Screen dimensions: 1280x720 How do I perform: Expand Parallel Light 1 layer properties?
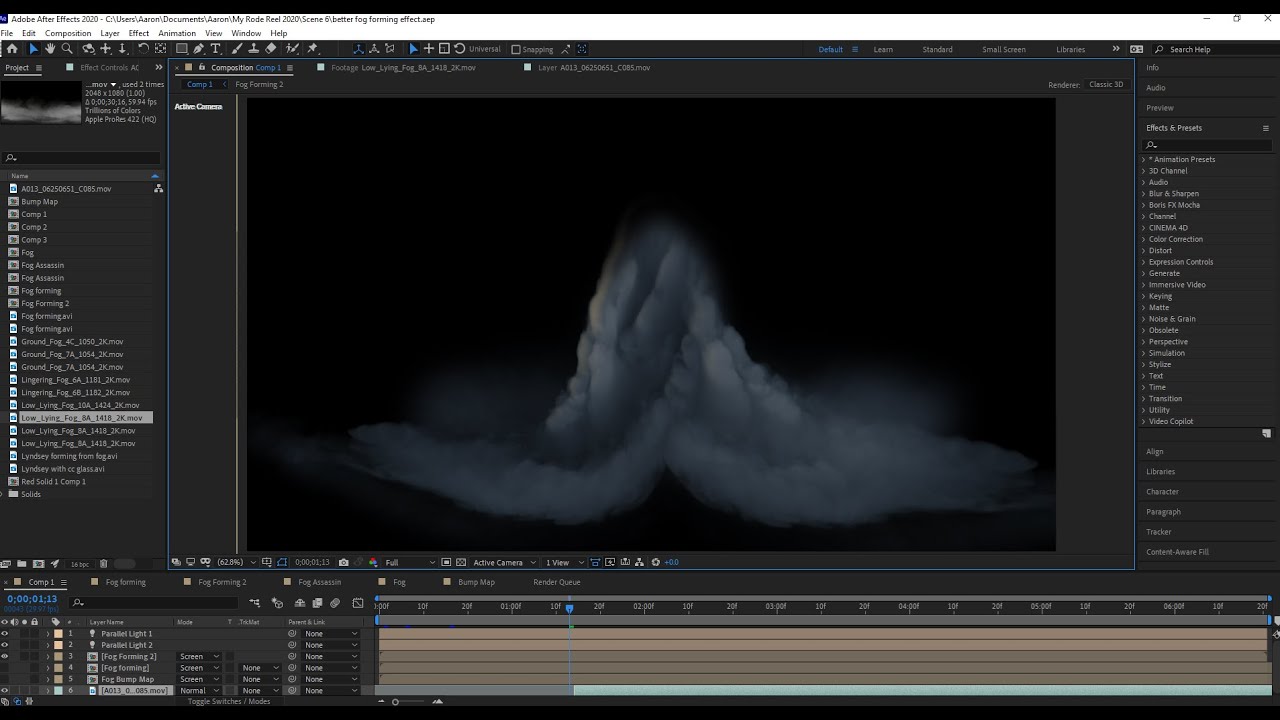47,634
